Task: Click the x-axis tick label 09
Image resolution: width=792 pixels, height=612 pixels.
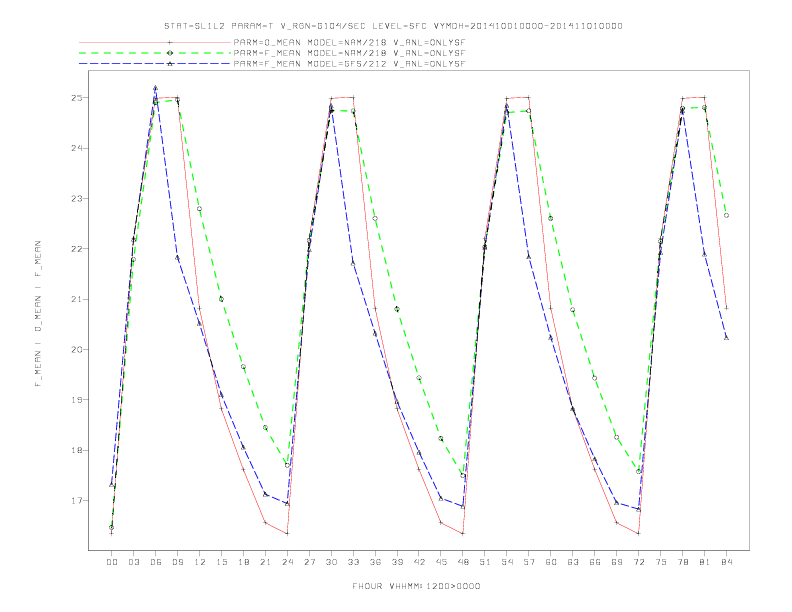Action: click(177, 562)
